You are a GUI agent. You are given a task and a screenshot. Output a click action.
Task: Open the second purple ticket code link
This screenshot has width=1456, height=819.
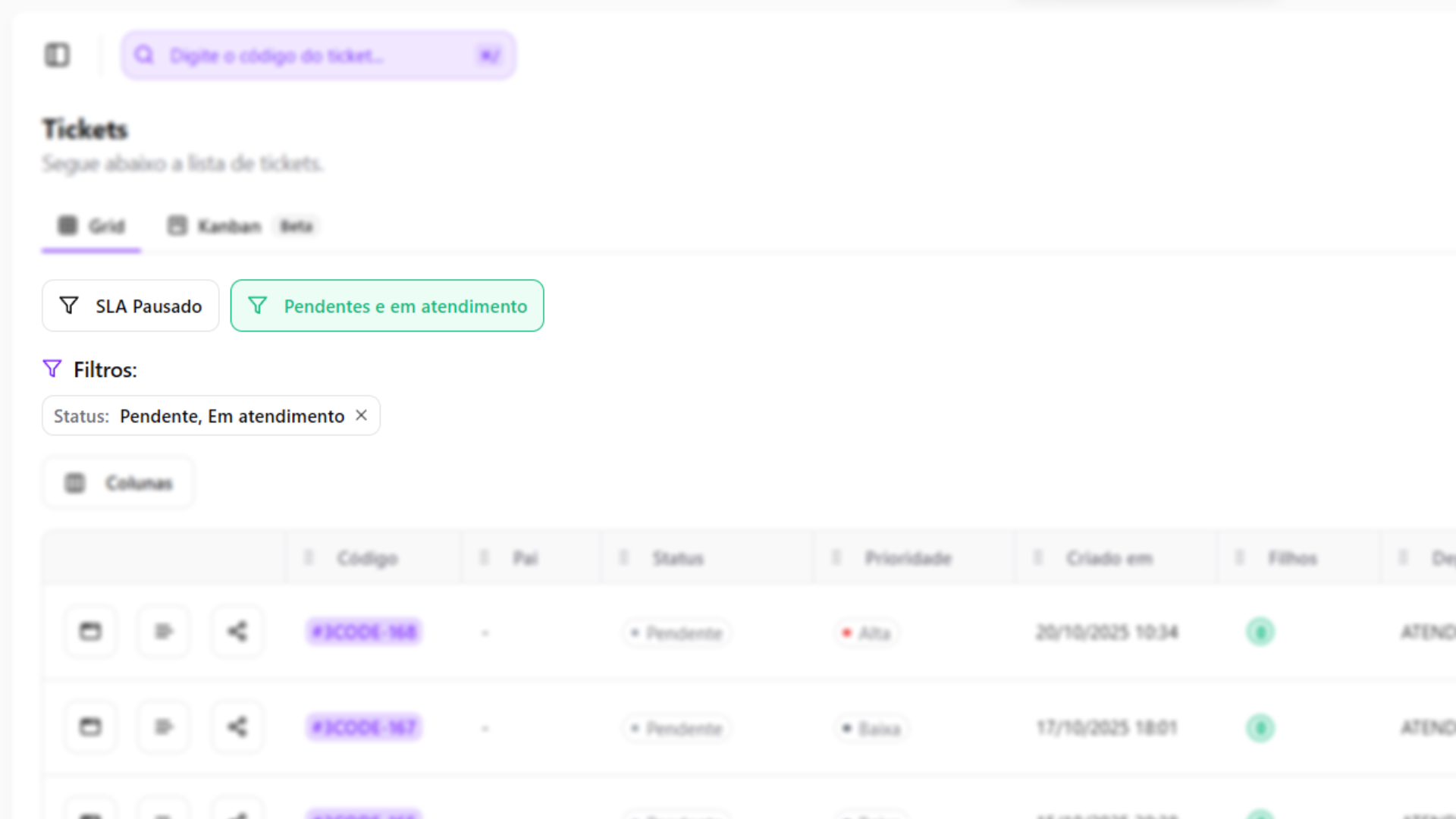(x=364, y=727)
